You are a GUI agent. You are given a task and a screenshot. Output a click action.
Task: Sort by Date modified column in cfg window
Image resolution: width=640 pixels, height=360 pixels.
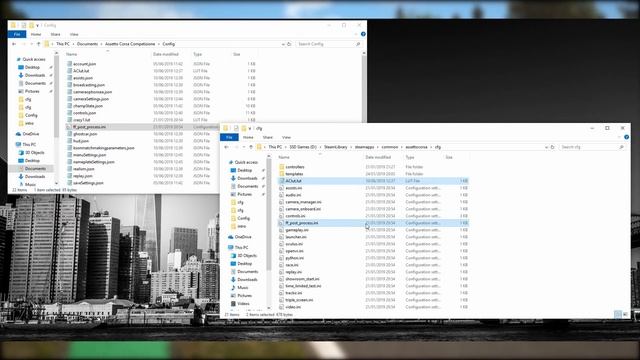378,158
